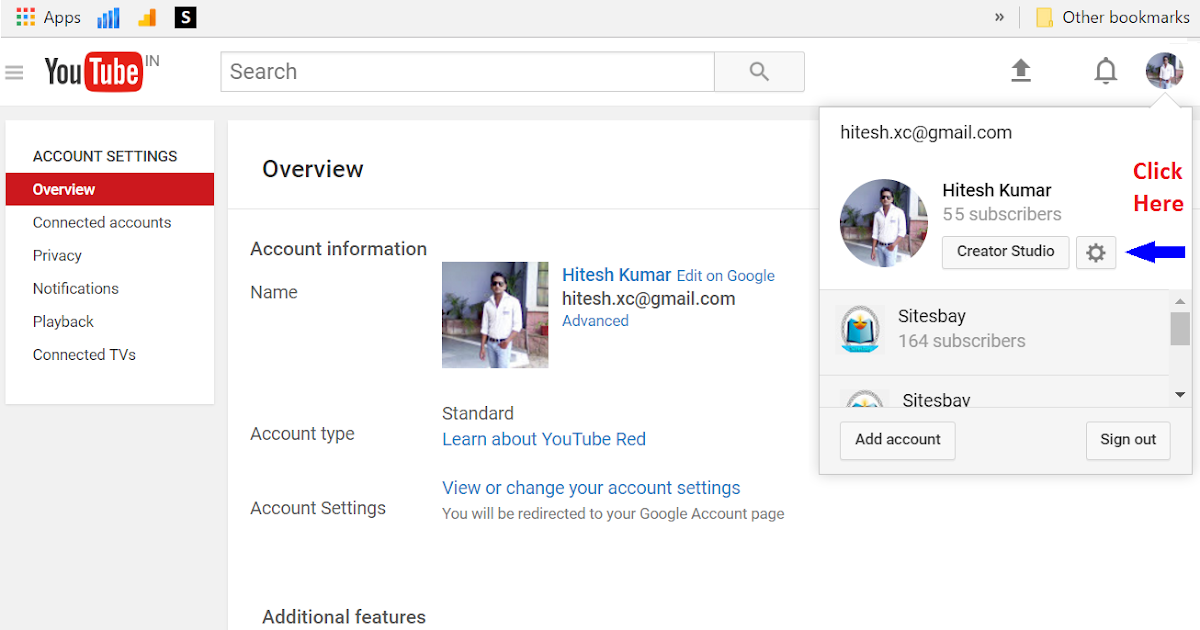Open Connected accounts settings
The image size is (1200, 630).
tap(102, 222)
